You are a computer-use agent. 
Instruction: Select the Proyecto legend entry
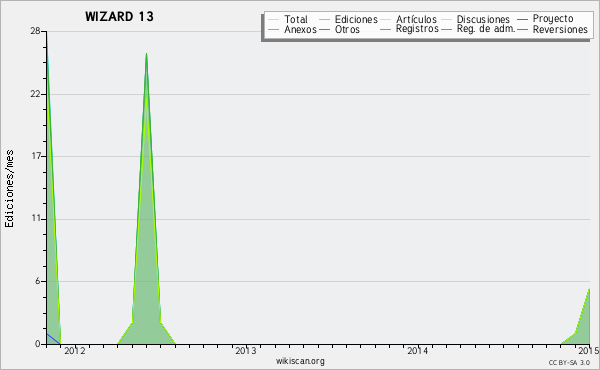coord(545,18)
